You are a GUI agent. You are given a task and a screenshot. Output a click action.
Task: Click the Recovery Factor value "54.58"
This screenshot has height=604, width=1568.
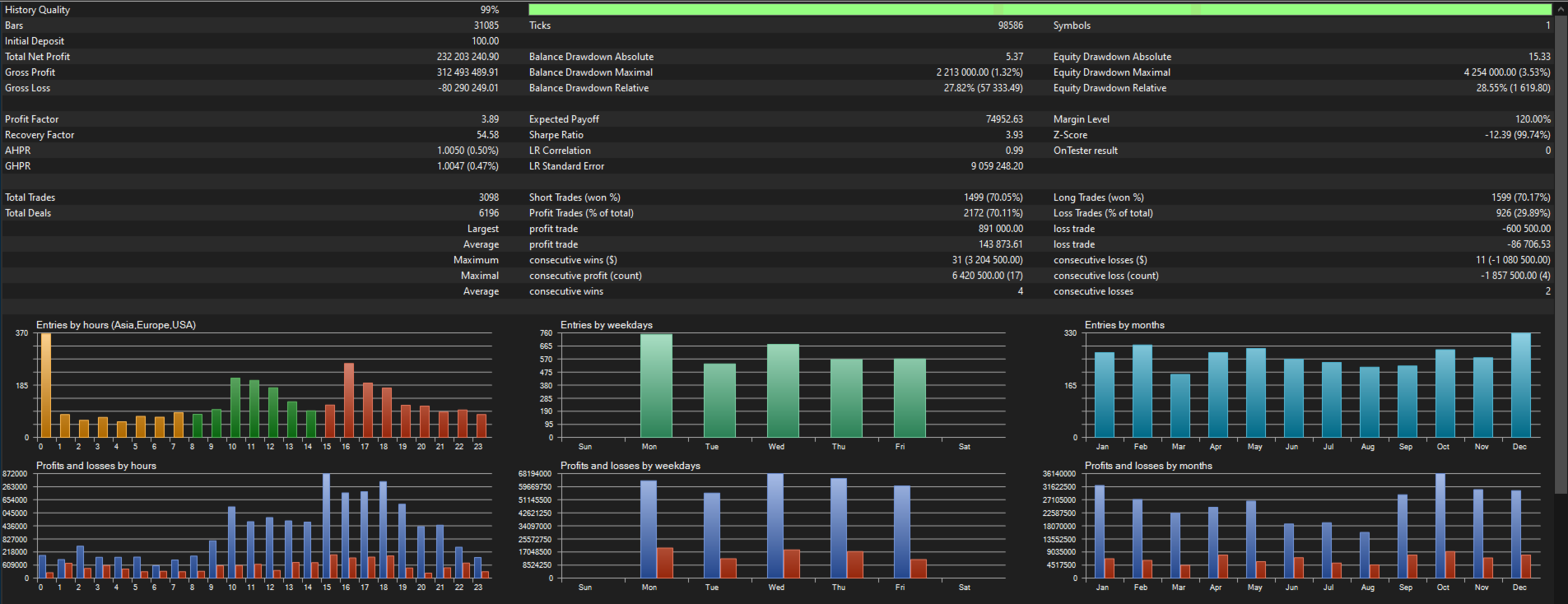[487, 135]
